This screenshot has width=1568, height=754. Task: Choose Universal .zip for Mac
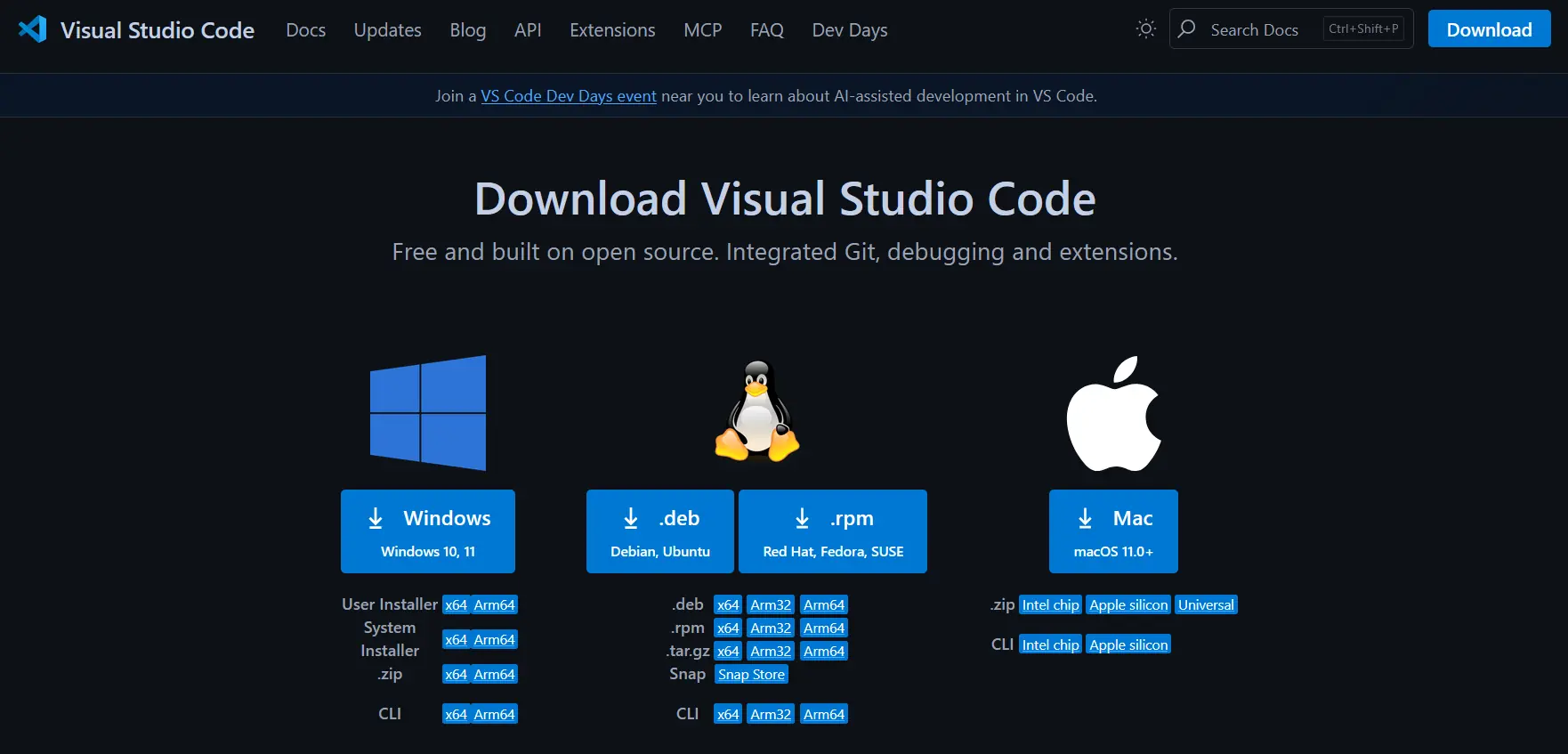(x=1206, y=605)
